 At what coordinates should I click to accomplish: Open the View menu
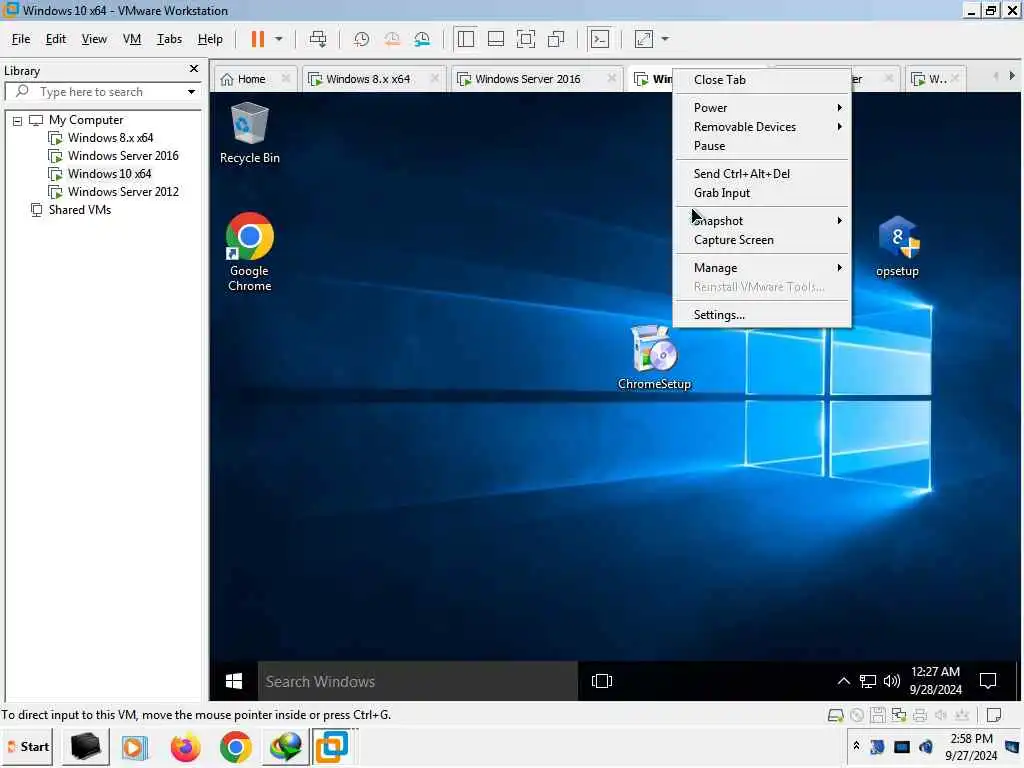94,39
